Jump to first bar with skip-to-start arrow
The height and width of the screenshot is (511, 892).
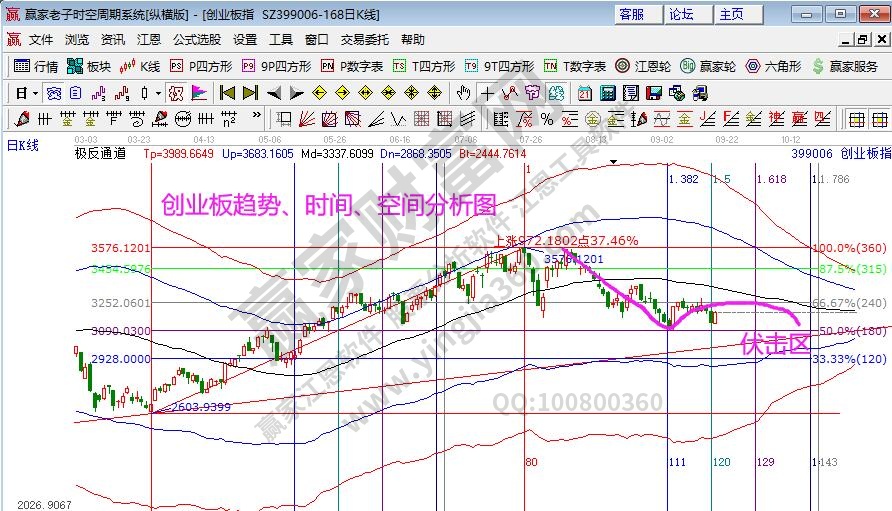(227, 93)
